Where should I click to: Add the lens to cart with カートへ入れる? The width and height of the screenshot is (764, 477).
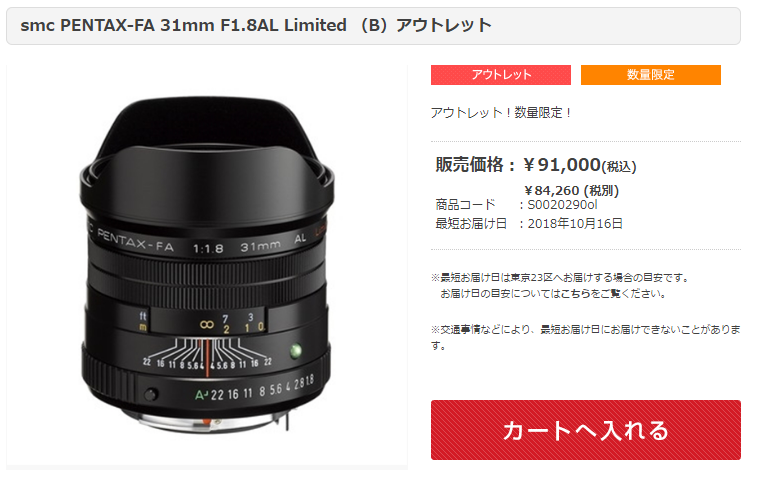(x=585, y=430)
